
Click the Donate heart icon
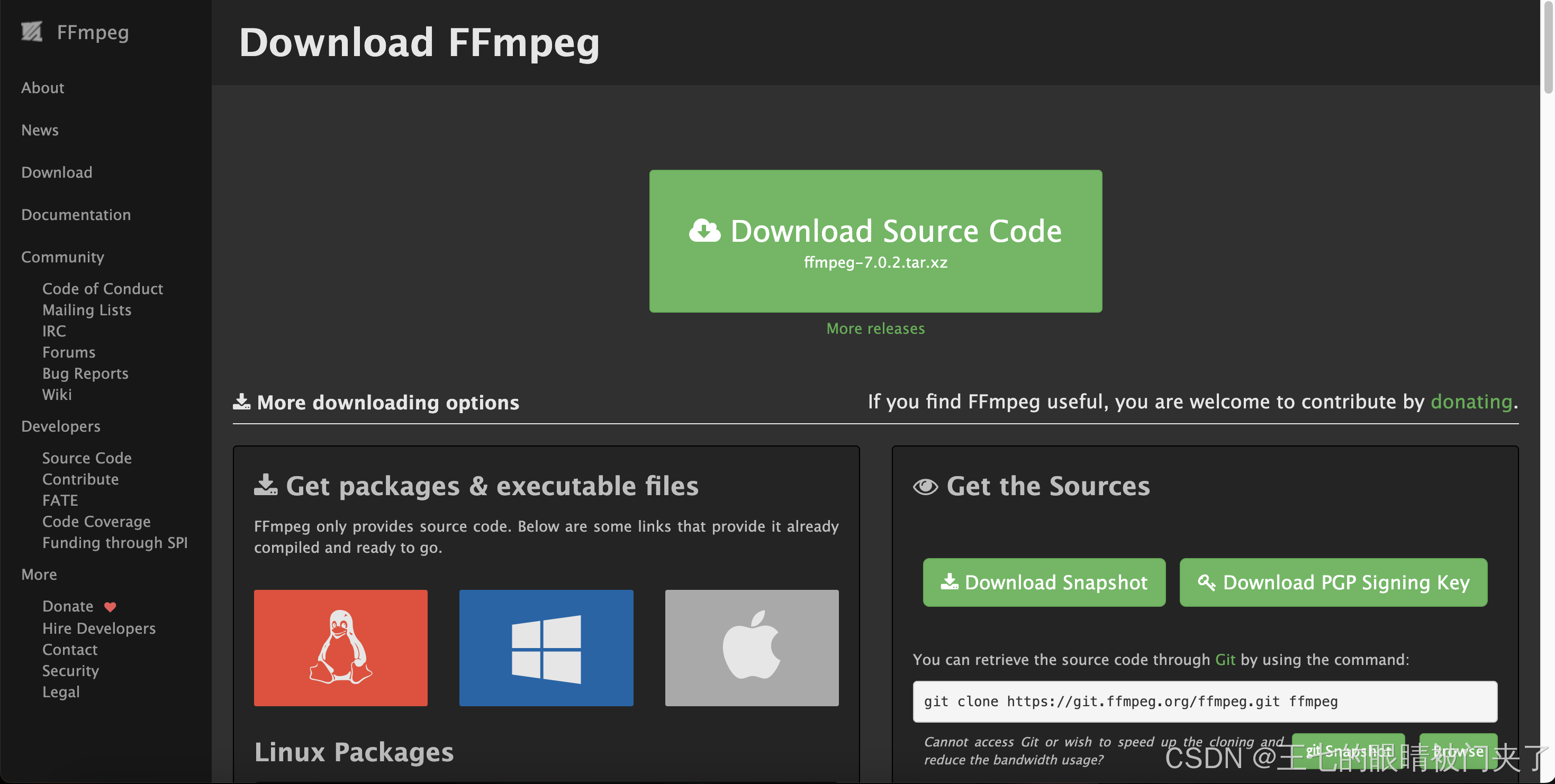coord(111,607)
